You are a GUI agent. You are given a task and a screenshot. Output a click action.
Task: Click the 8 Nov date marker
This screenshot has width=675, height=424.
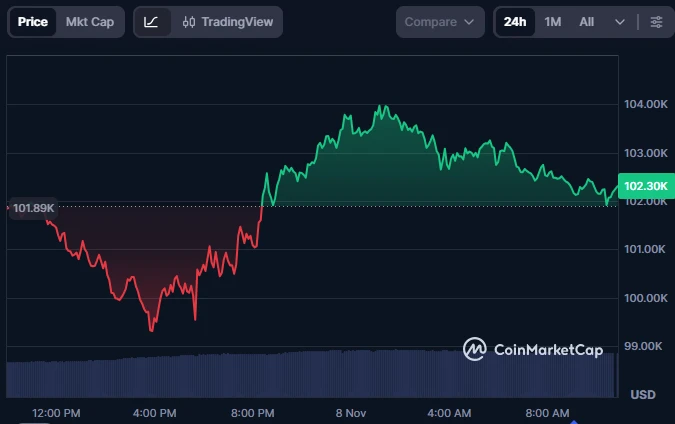point(353,413)
